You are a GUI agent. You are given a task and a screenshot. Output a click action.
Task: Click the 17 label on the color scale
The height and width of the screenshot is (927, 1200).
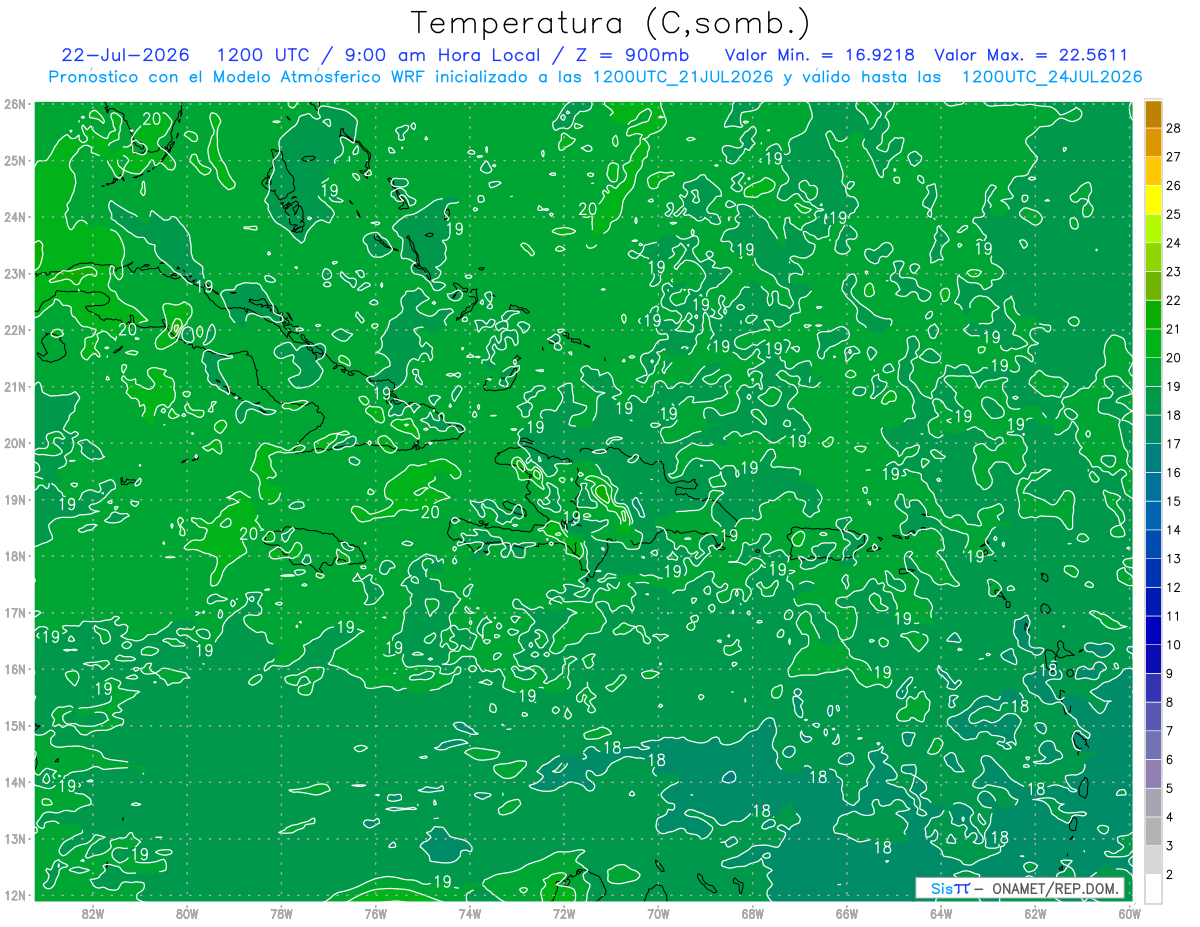1174,443
